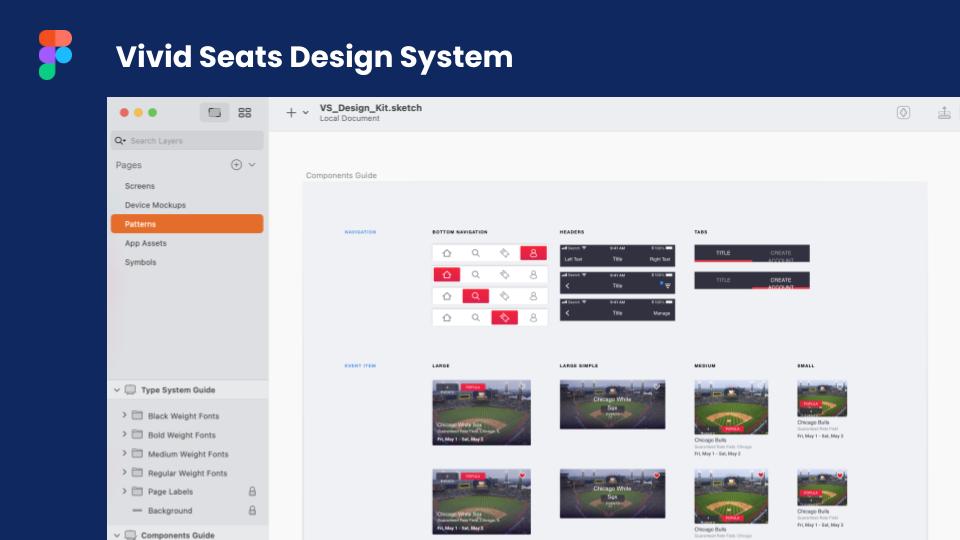The height and width of the screenshot is (540, 960).
Task: Open the VS_Design_Kit.sketch document title
Action: [x=370, y=108]
